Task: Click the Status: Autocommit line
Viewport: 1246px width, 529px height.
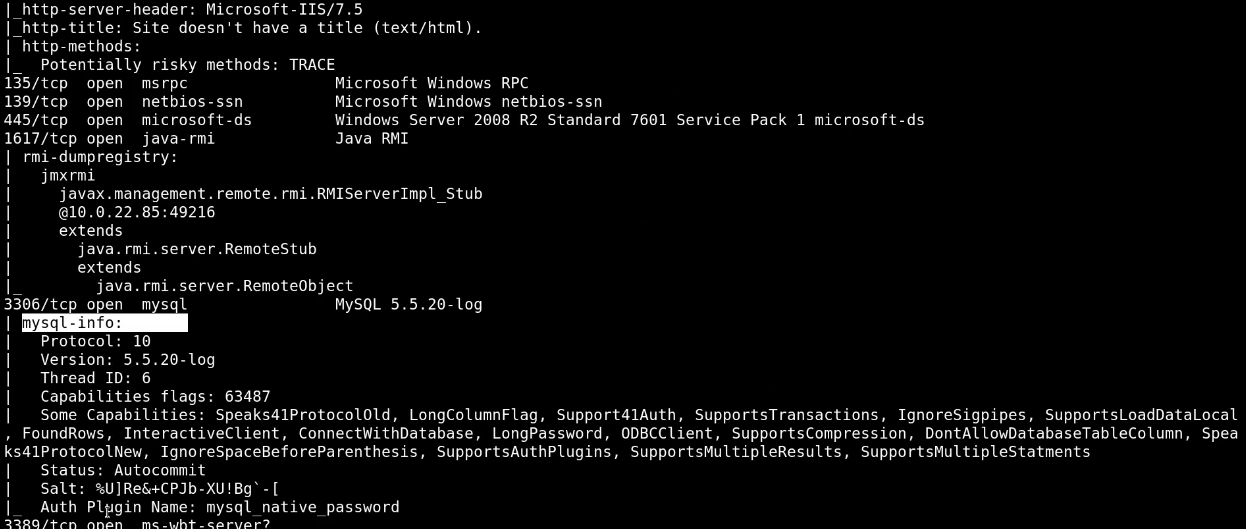Action: click(x=123, y=470)
